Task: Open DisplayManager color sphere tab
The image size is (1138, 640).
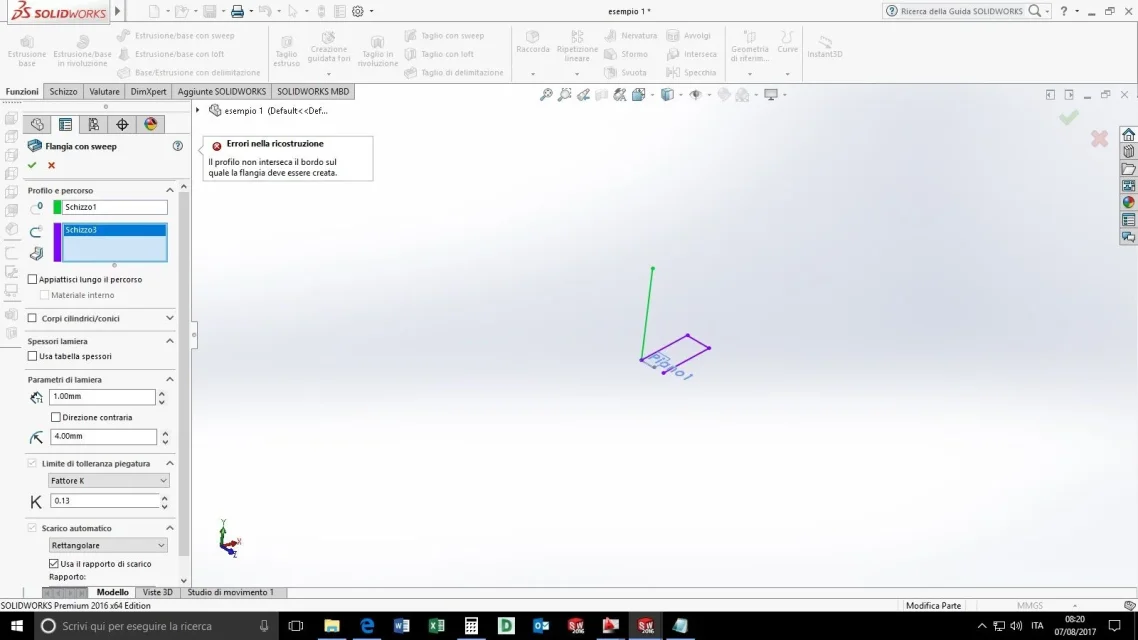Action: 150,124
